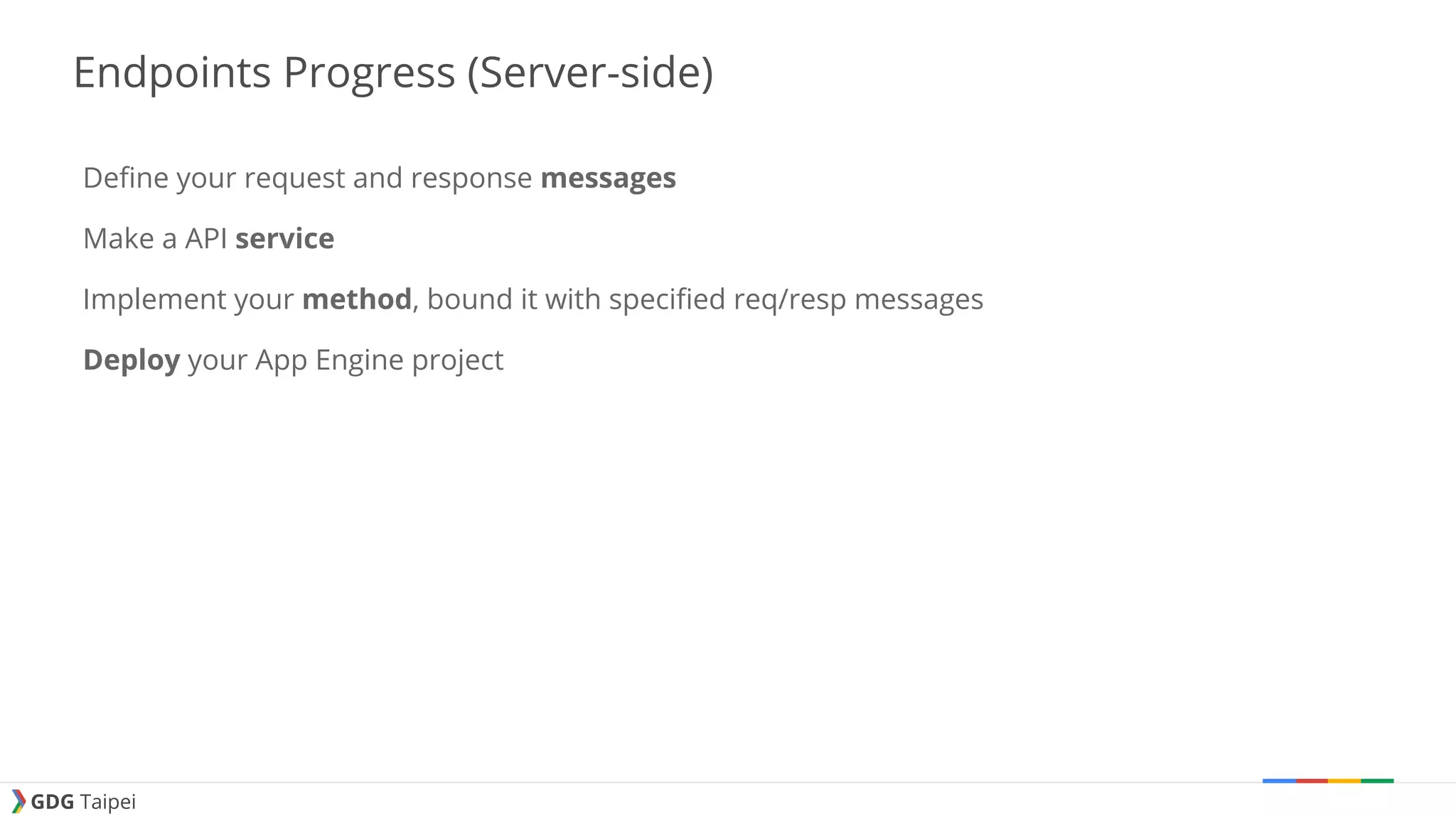The width and height of the screenshot is (1456, 819).
Task: Click the bold word messages
Action: click(x=608, y=178)
